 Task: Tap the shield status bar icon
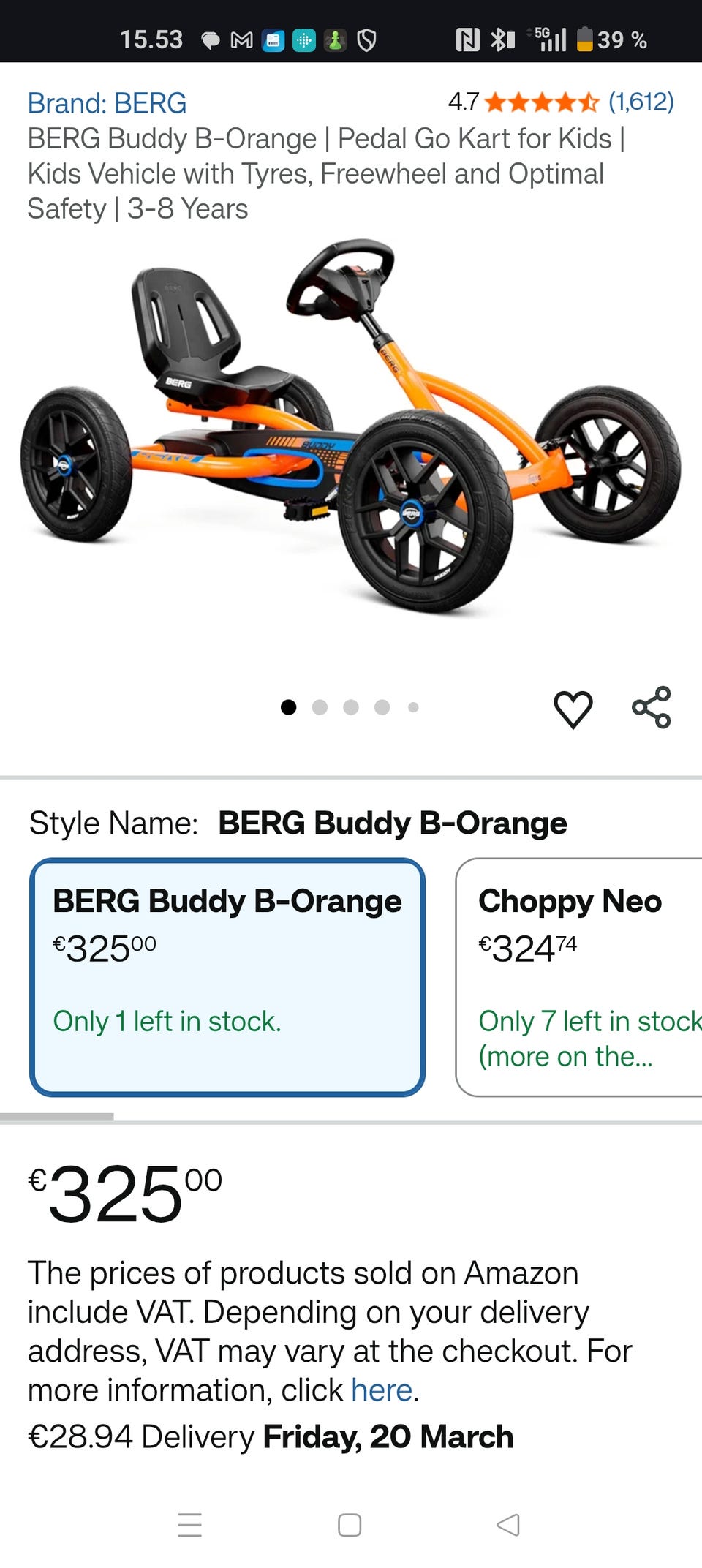click(366, 40)
